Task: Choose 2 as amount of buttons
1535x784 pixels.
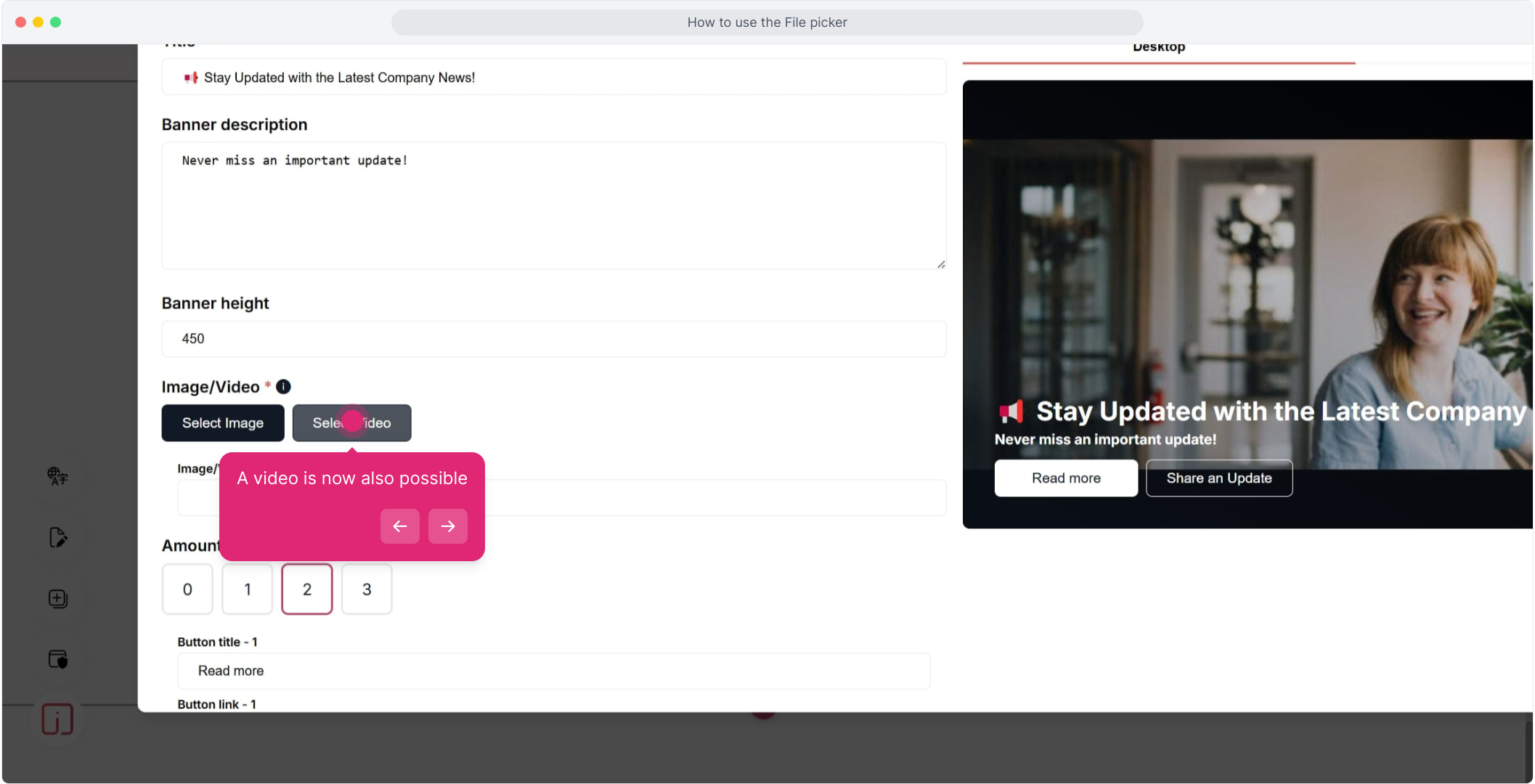Action: pyautogui.click(x=307, y=589)
